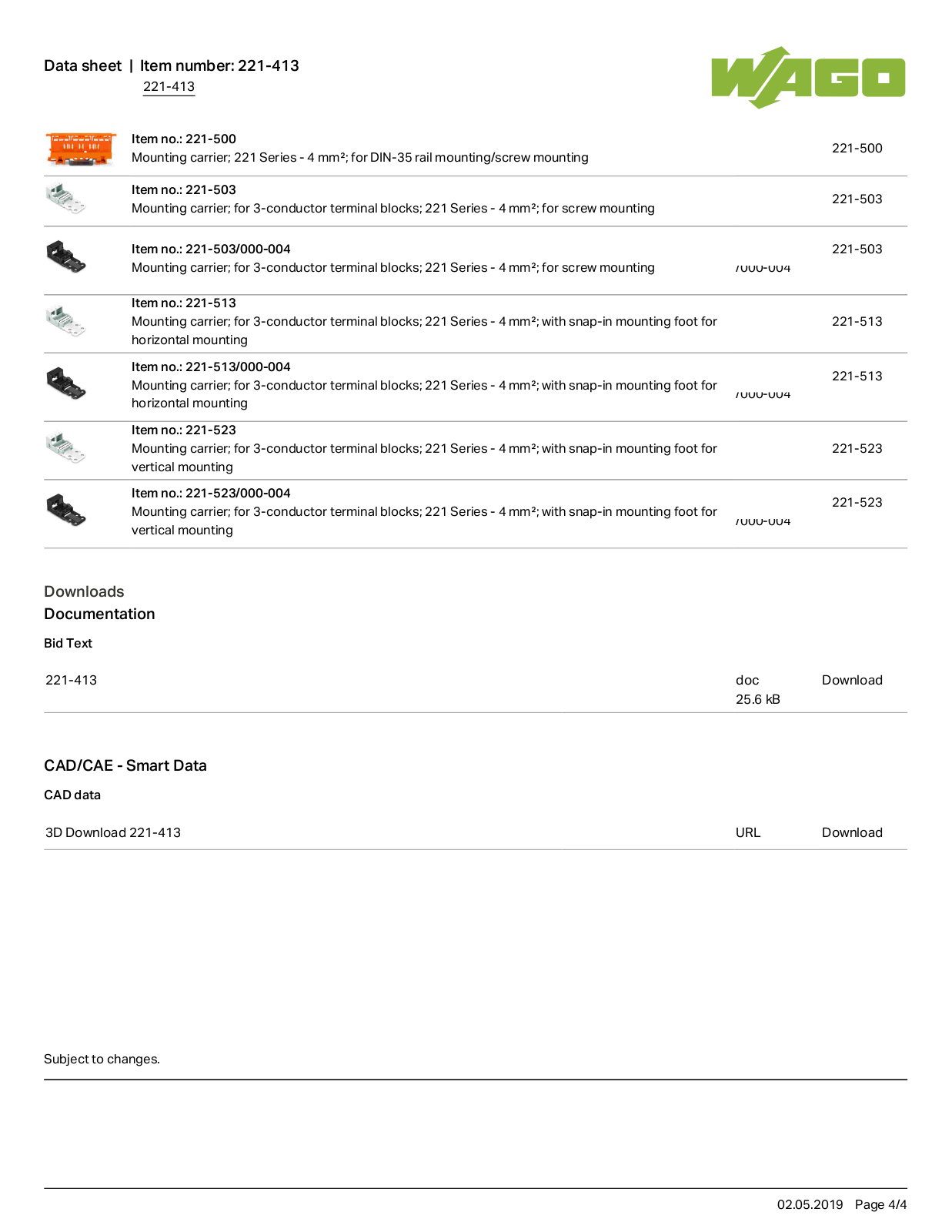
Task: Select the Item no.: 221-513/000-004 title
Action: click(211, 367)
